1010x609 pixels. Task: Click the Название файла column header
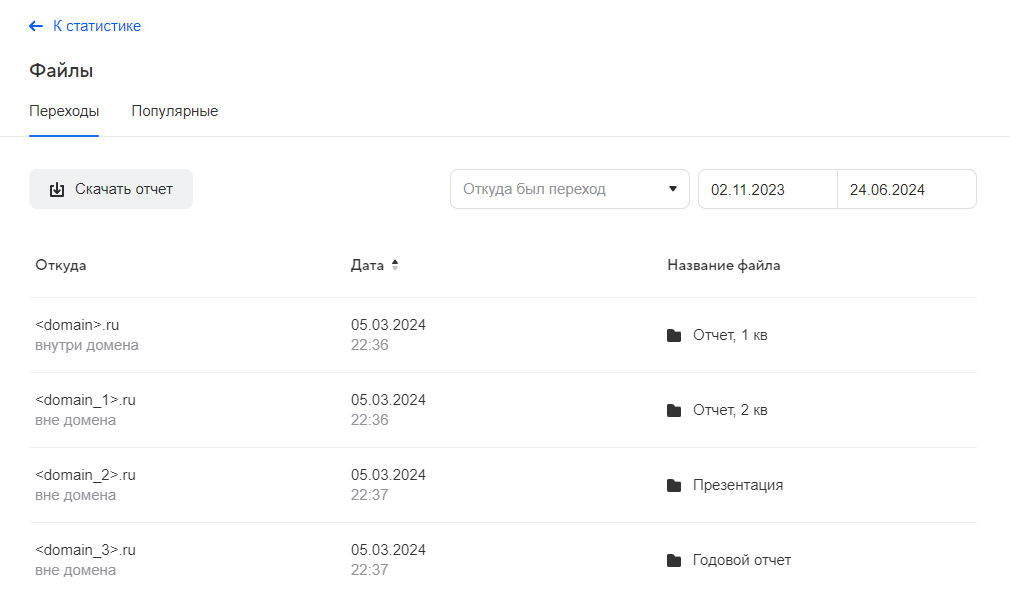pos(724,265)
